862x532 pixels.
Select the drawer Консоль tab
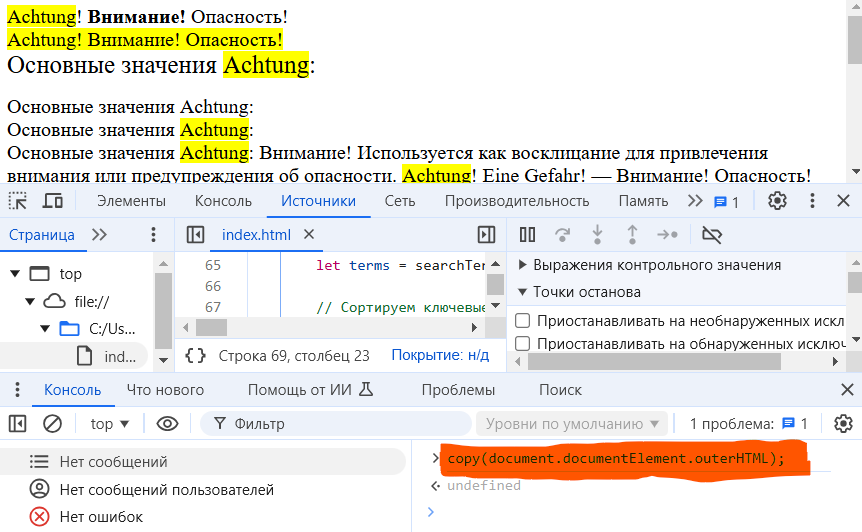click(73, 390)
